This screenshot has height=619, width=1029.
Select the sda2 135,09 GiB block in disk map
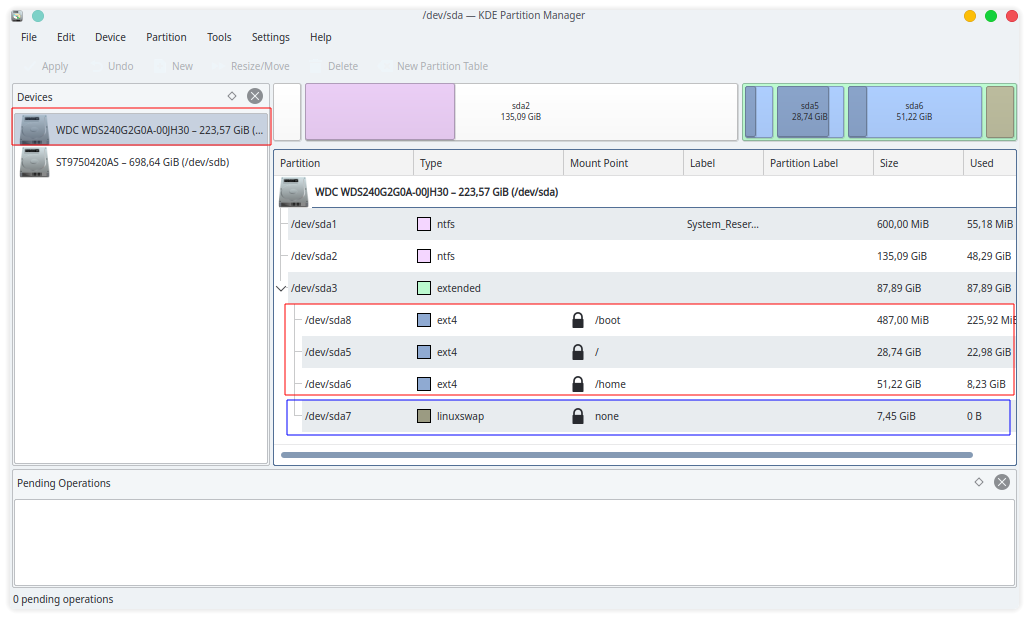pyautogui.click(x=520, y=111)
